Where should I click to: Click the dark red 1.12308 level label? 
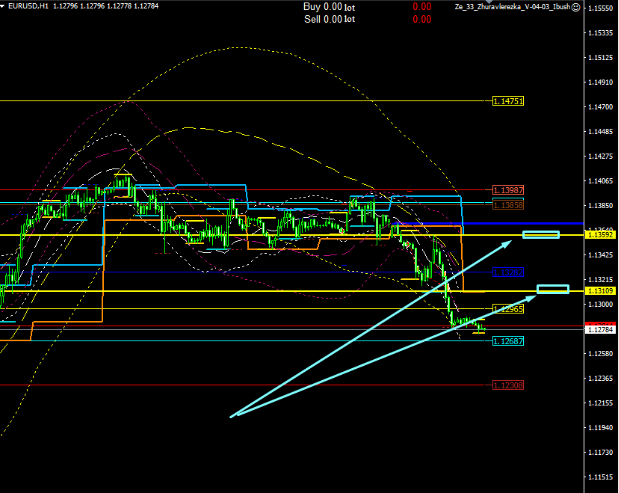click(x=508, y=384)
